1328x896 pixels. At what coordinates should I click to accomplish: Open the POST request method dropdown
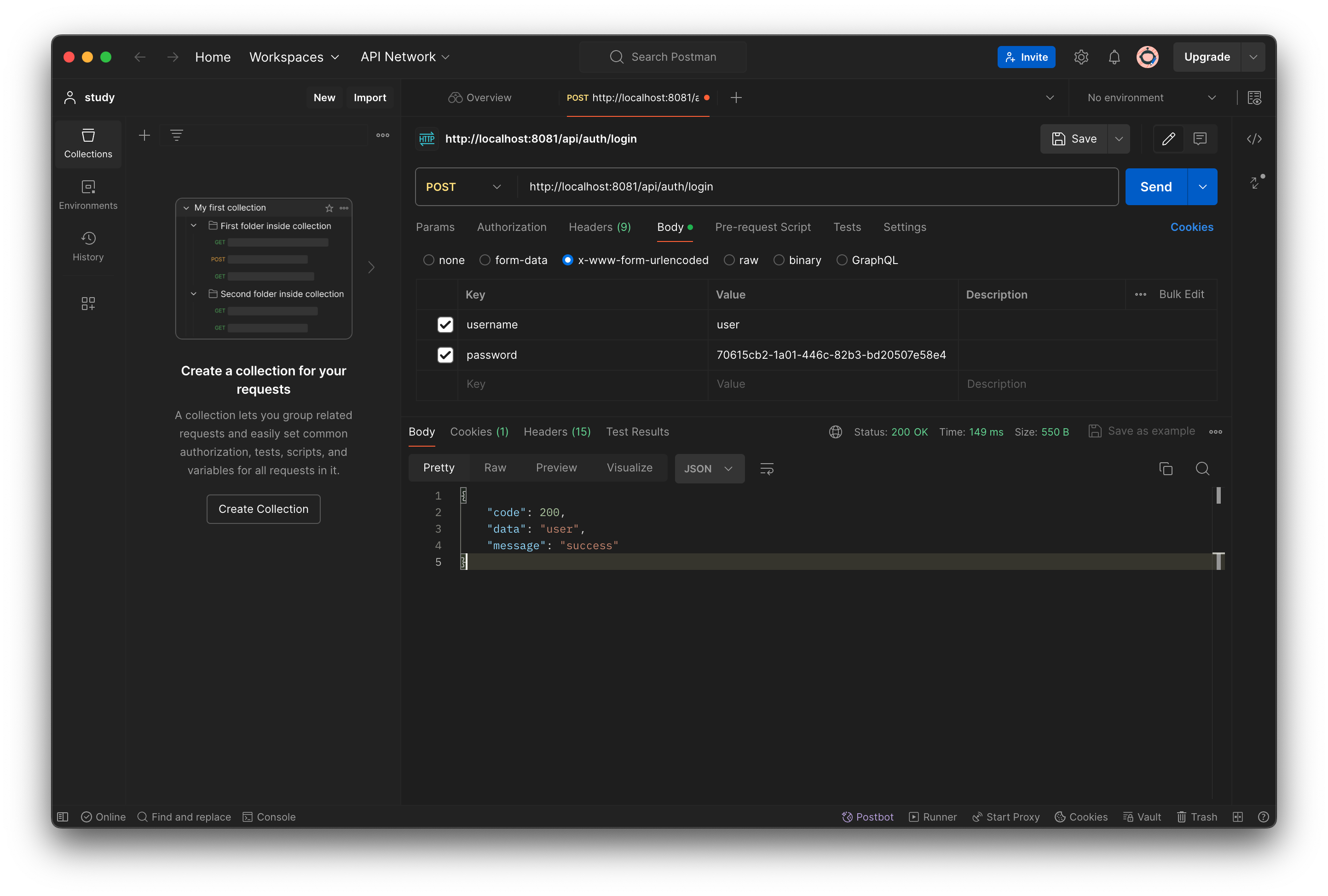pyautogui.click(x=463, y=187)
